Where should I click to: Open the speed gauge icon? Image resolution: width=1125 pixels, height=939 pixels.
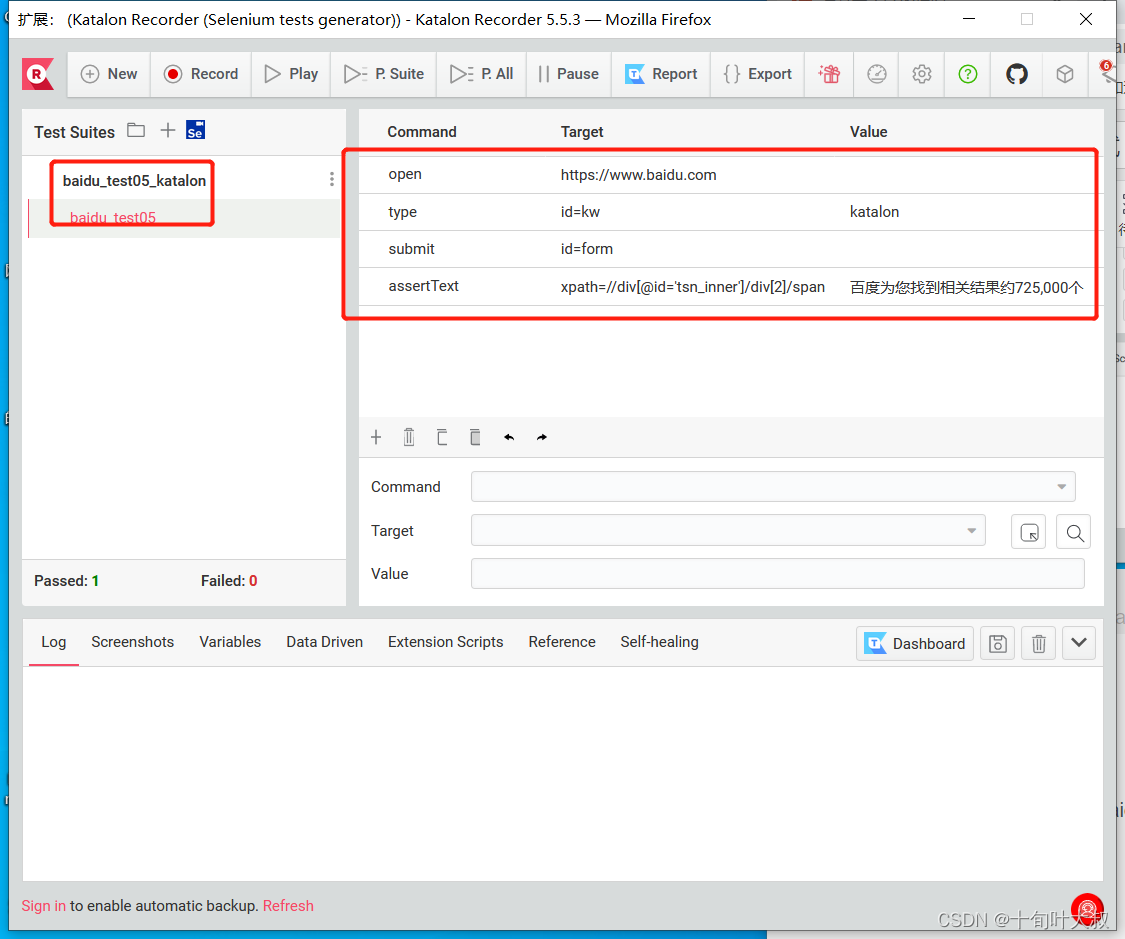[x=877, y=74]
